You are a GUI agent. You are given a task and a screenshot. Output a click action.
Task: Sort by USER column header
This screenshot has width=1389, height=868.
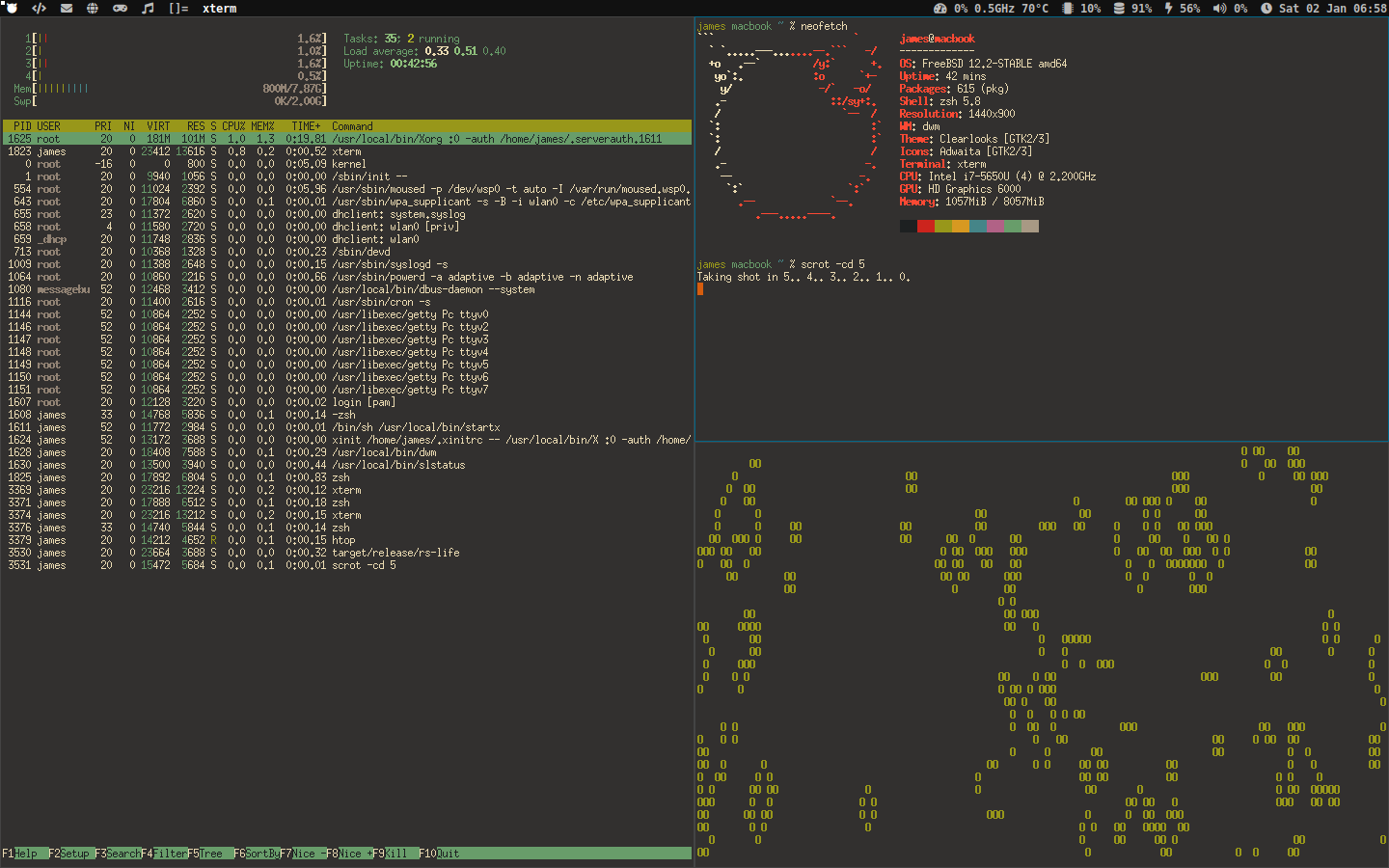point(48,126)
